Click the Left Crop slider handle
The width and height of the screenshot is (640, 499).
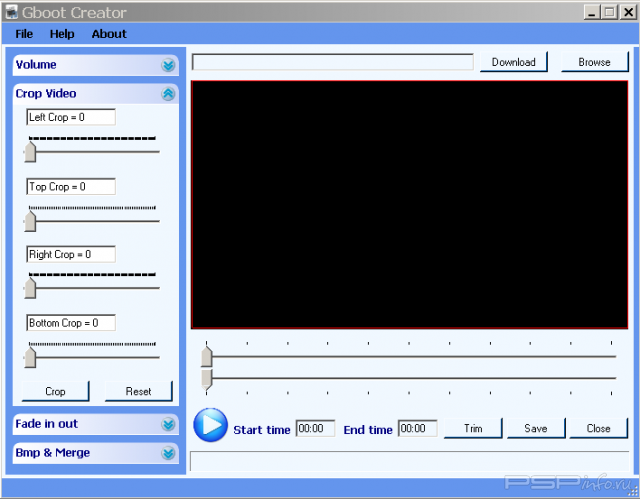coord(30,151)
